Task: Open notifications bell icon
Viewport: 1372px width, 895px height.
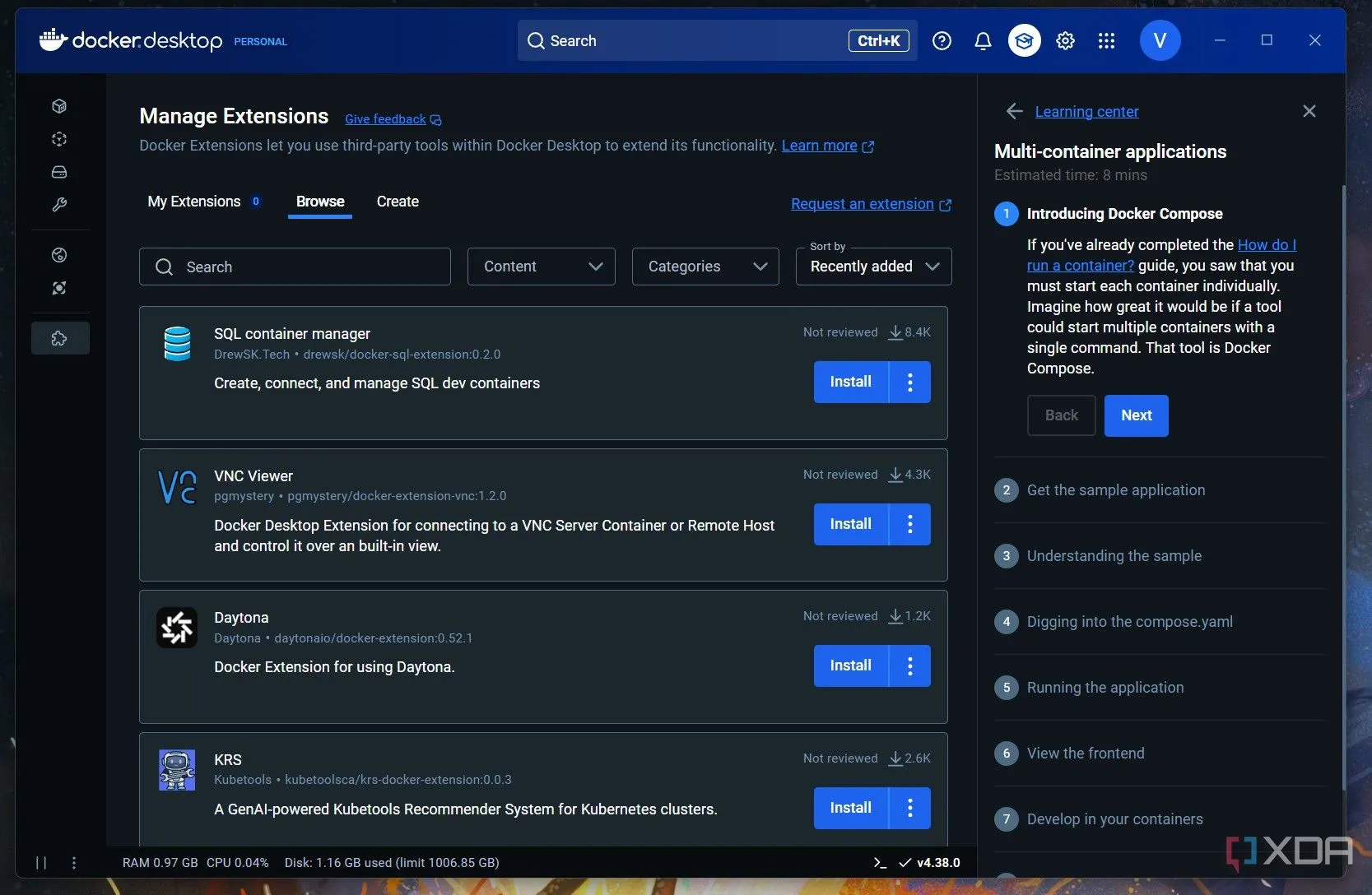Action: (x=983, y=41)
